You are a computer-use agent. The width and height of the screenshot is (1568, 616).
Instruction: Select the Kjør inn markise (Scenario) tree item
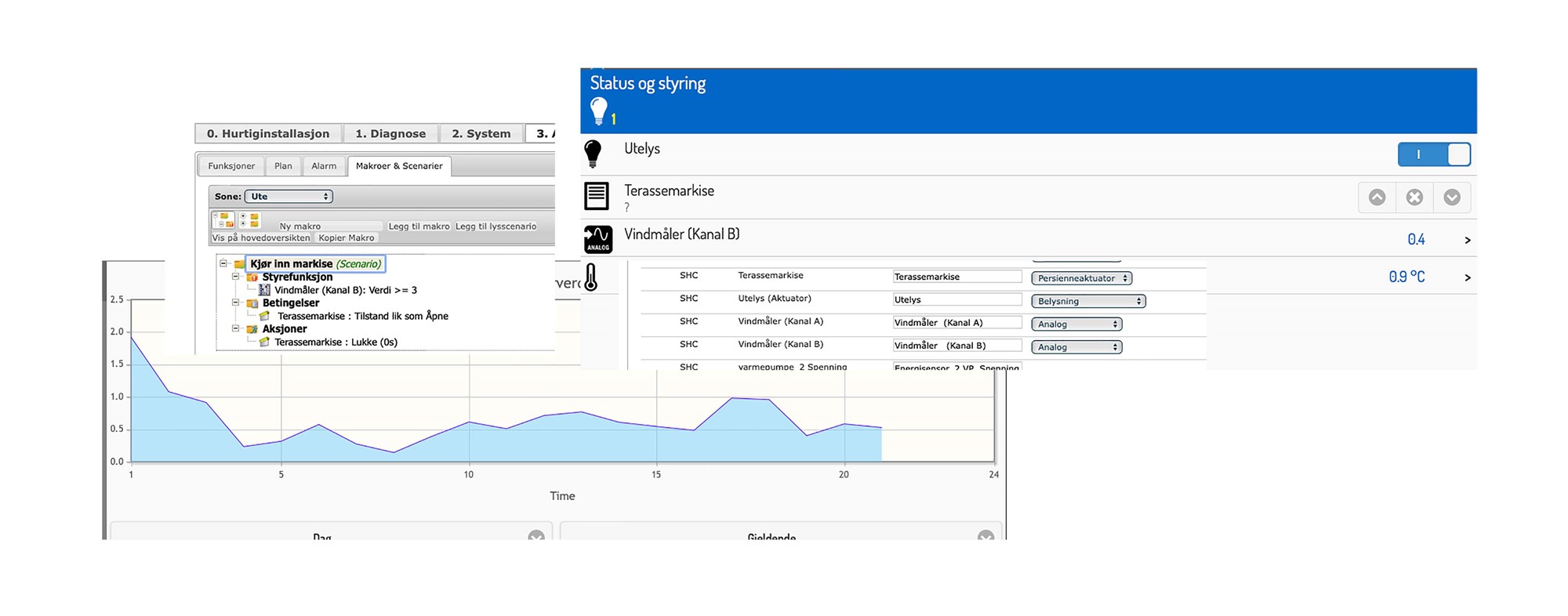(x=316, y=264)
